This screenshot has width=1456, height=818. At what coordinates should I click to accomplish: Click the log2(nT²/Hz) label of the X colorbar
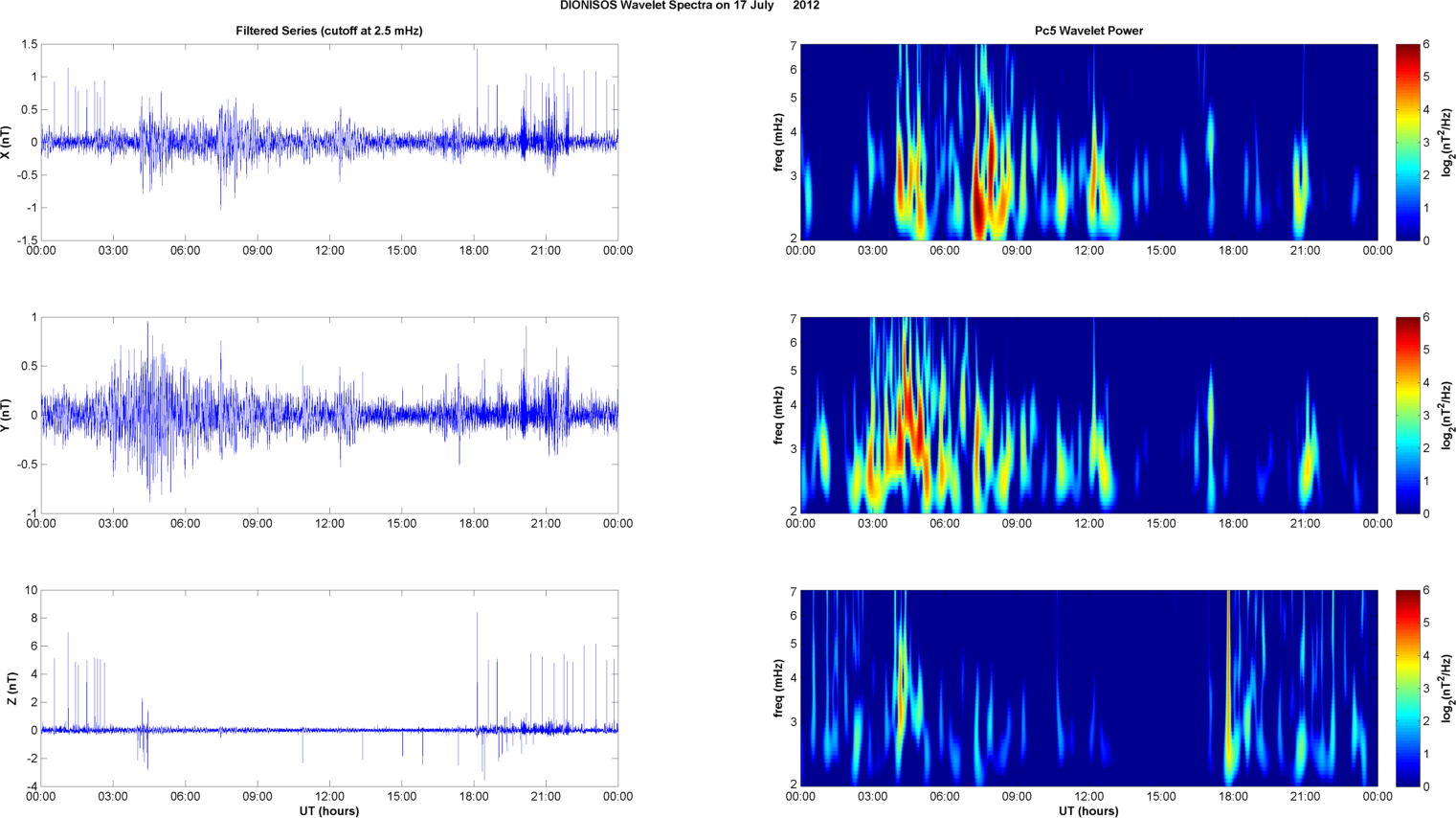(x=1447, y=143)
